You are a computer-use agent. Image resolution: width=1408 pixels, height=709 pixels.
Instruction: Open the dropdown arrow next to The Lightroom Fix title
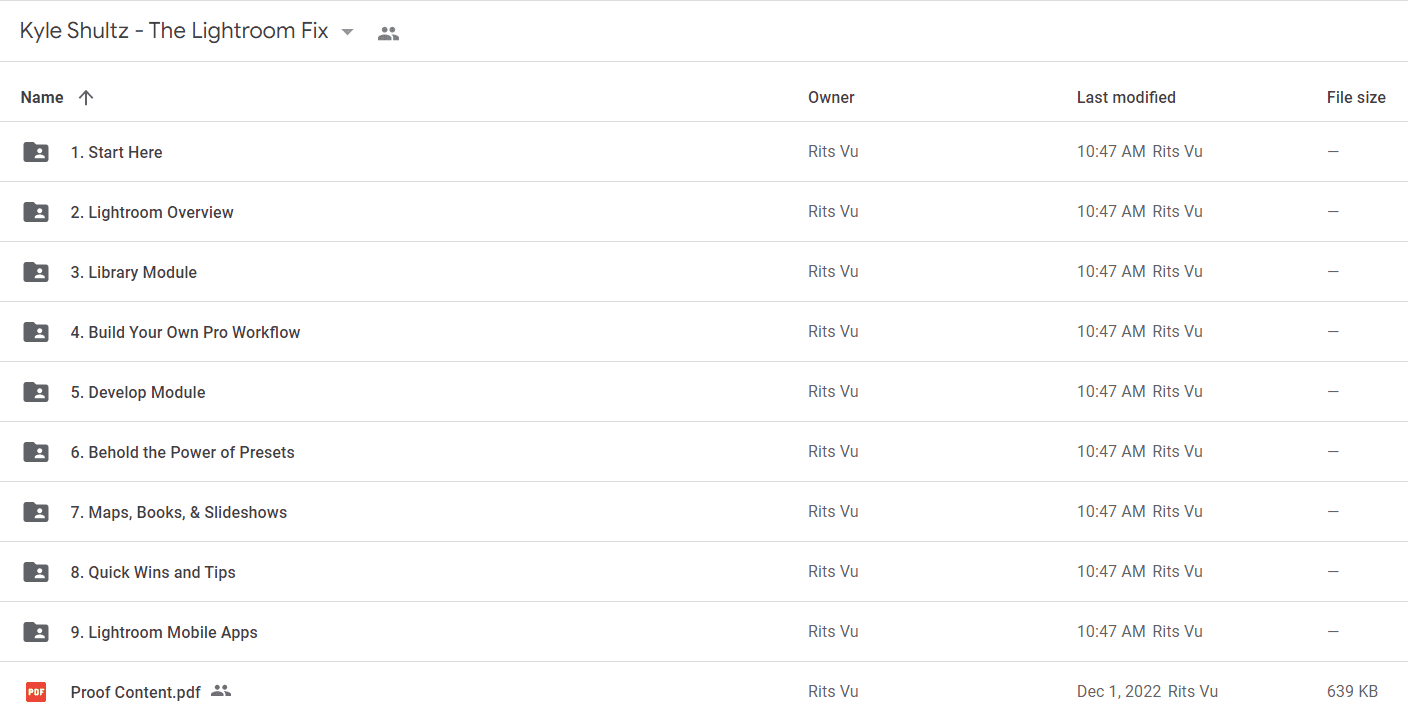pyautogui.click(x=347, y=32)
